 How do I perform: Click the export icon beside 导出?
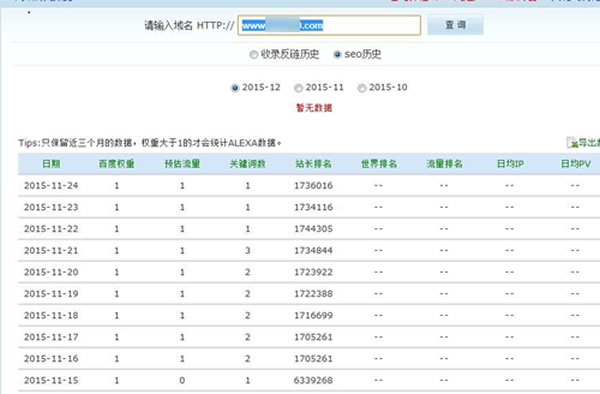click(572, 142)
